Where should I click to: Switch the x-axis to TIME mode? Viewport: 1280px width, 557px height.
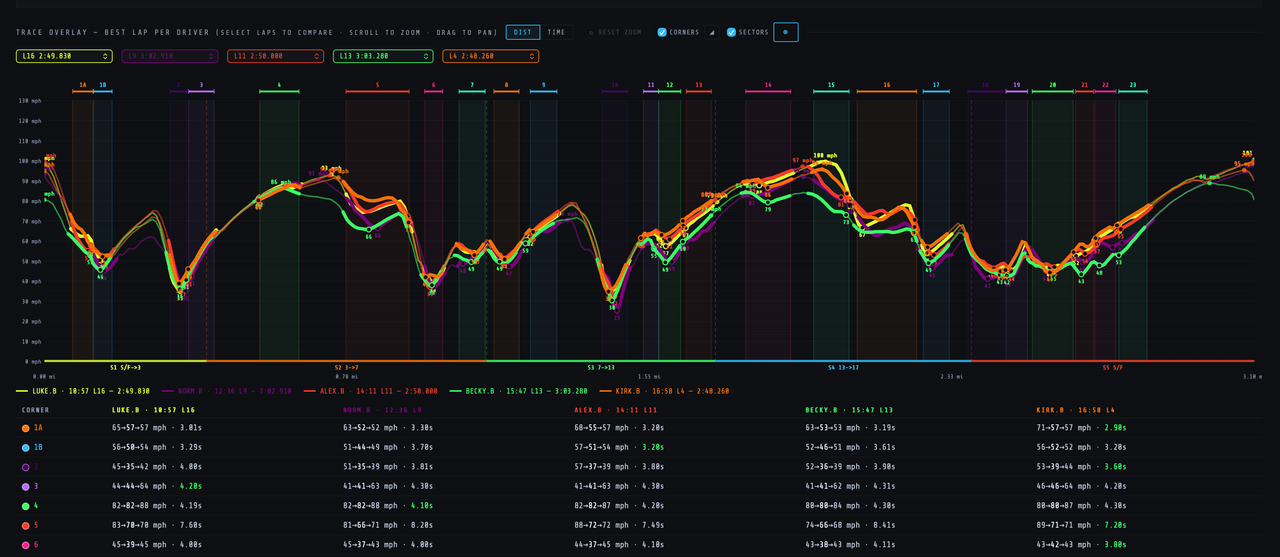pos(556,32)
